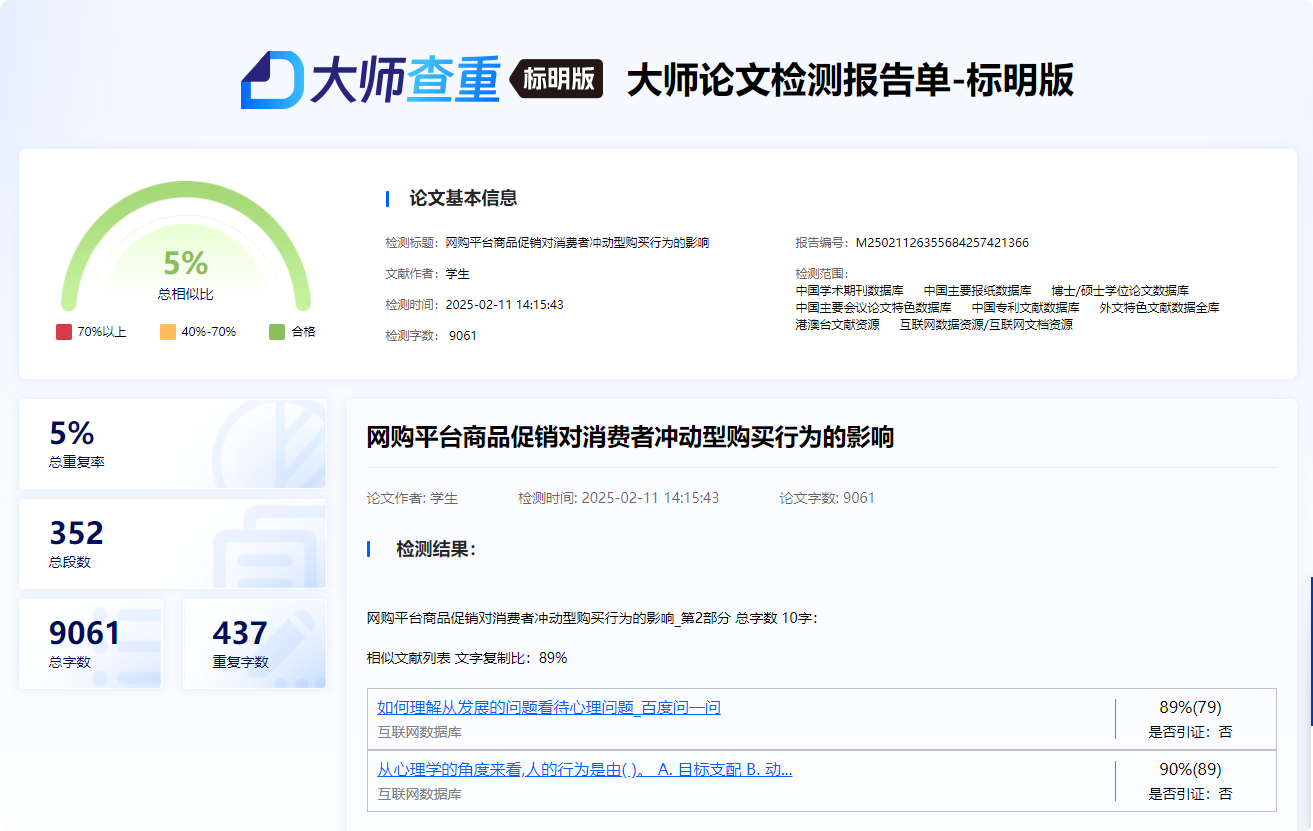
Task: Click the 标明版 badge next to logo
Action: click(x=556, y=79)
